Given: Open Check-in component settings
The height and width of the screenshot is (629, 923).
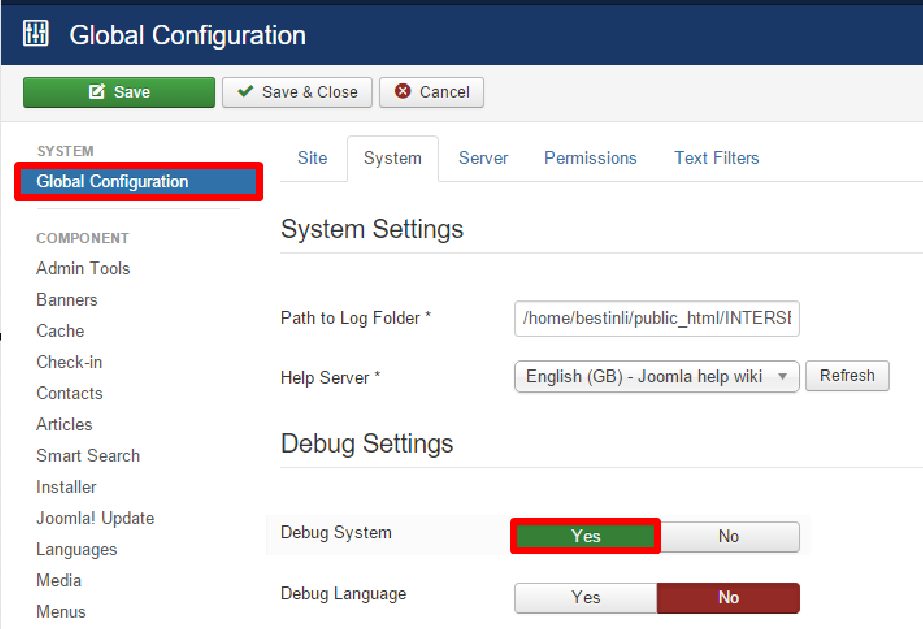Looking at the screenshot, I should [x=69, y=362].
